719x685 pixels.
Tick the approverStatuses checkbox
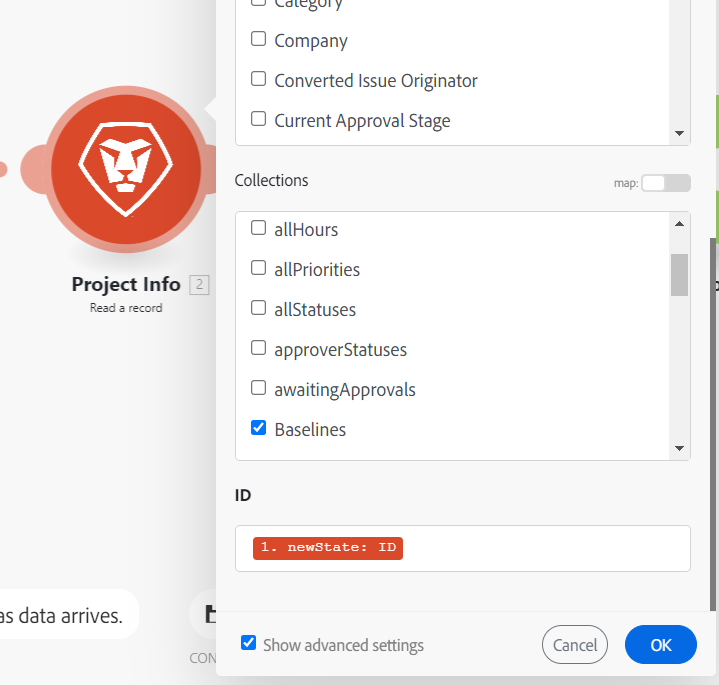click(258, 349)
